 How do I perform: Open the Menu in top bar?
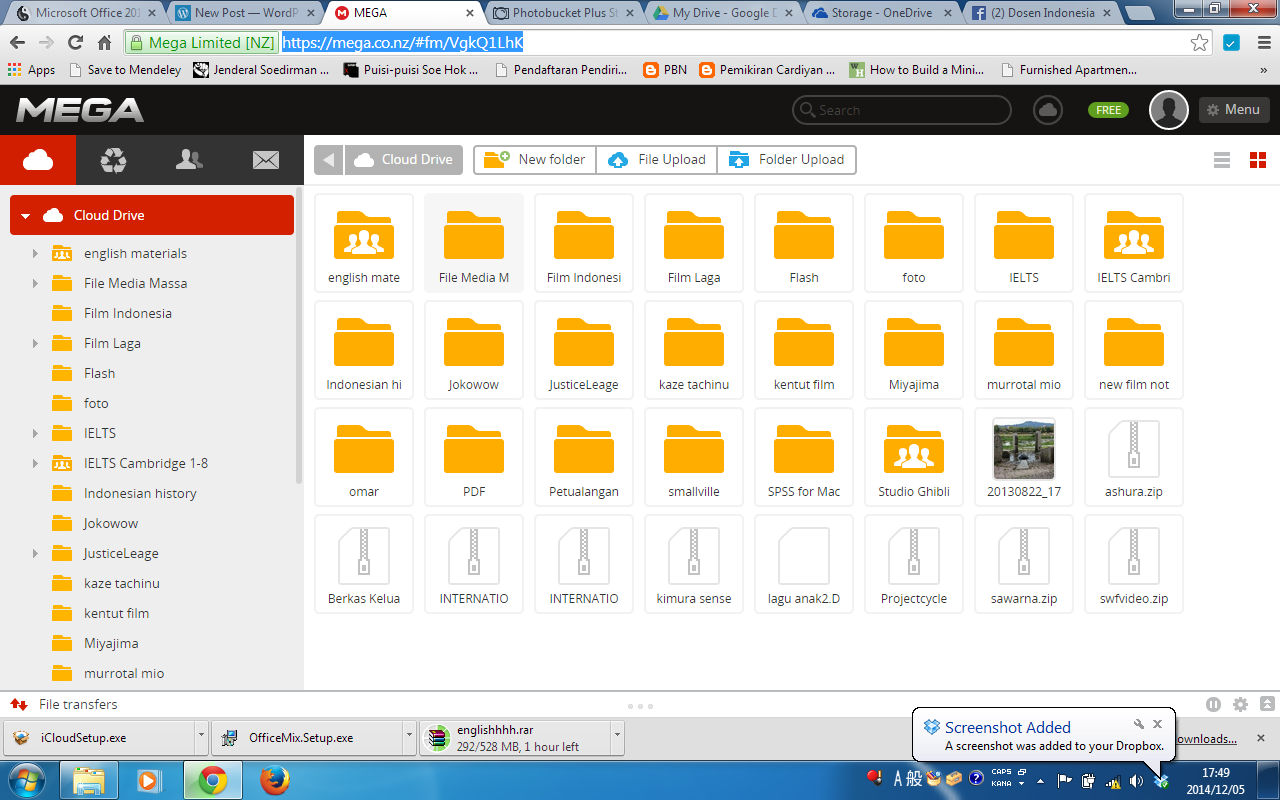pyautogui.click(x=1234, y=110)
